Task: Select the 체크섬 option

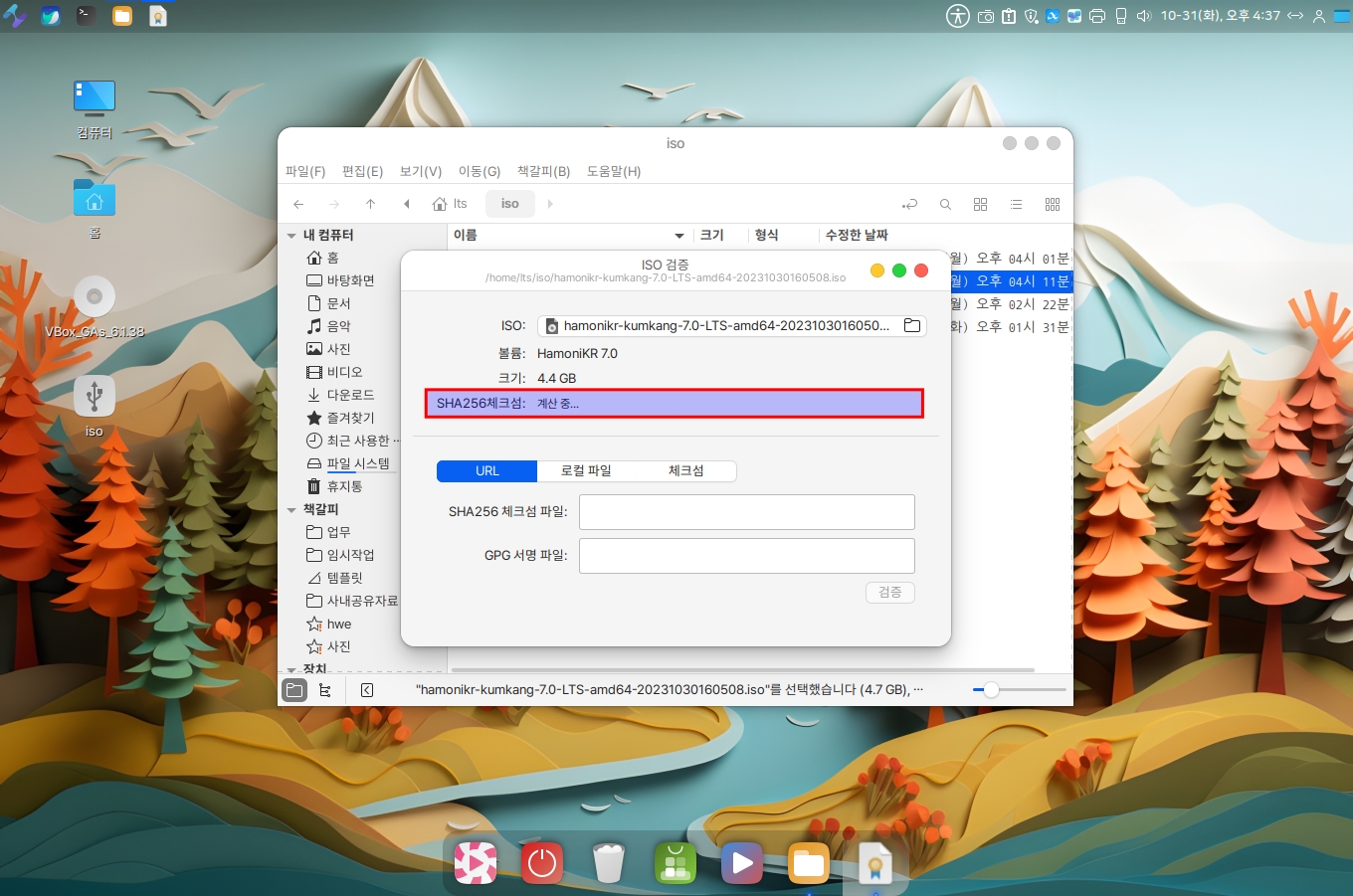Action: [685, 471]
